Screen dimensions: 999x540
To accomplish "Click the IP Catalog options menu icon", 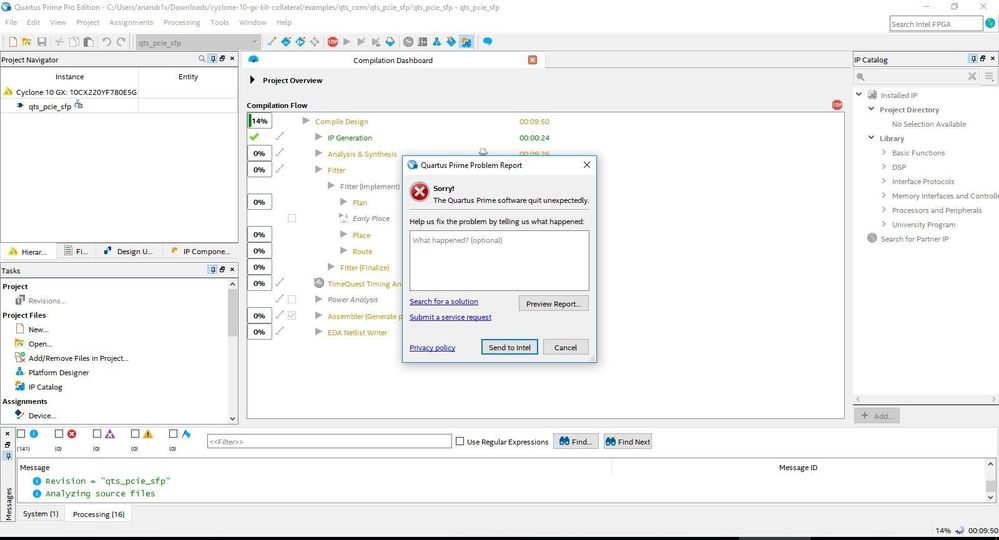I will coord(989,76).
